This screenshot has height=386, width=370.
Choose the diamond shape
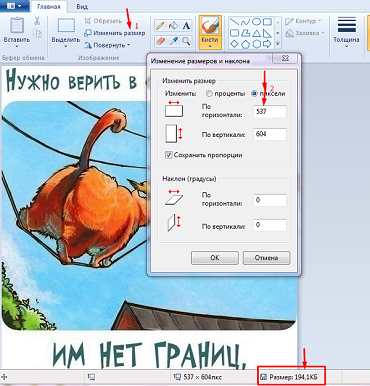pyautogui.click(x=235, y=44)
